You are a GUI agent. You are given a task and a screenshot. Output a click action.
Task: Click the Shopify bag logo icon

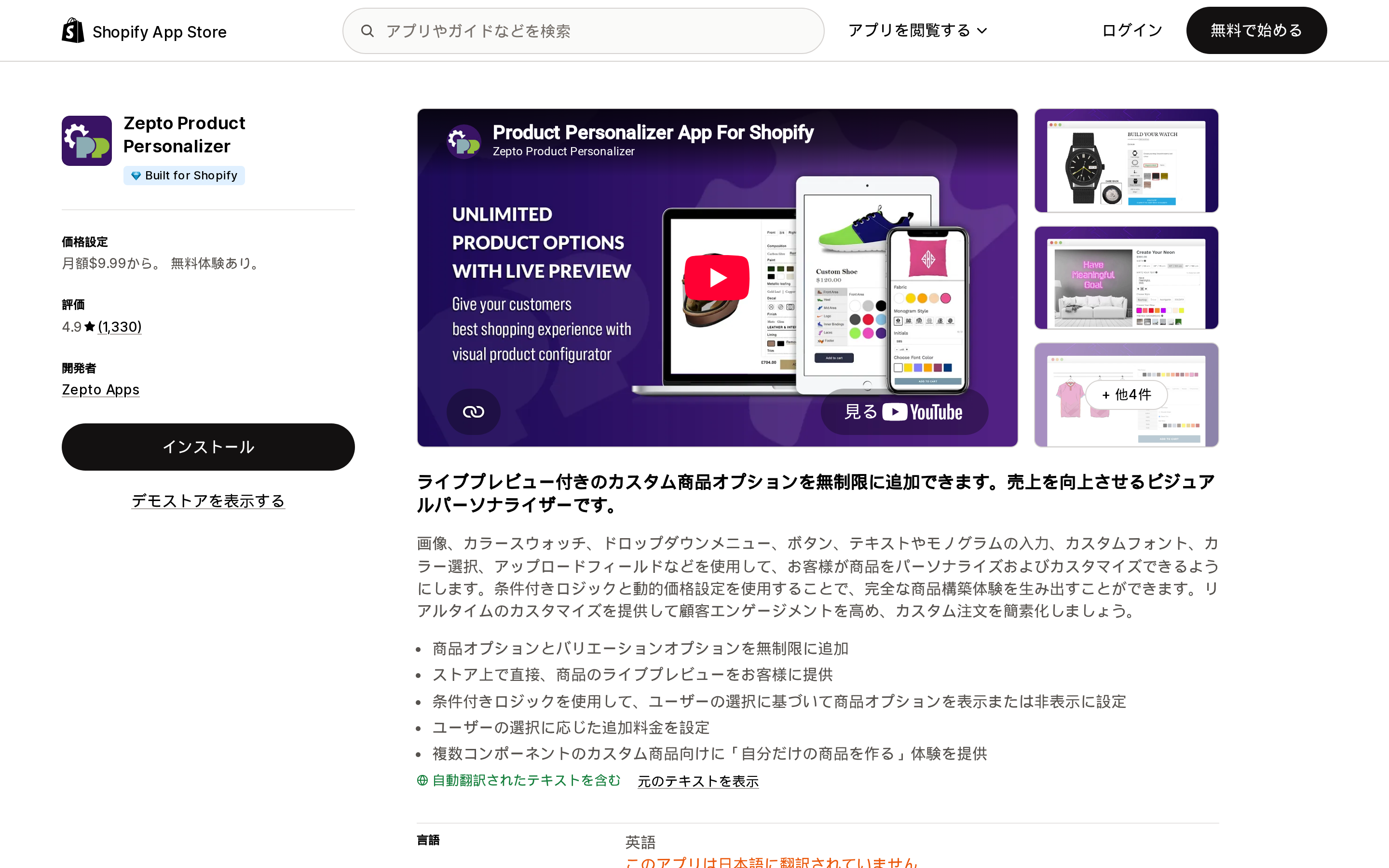click(73, 30)
